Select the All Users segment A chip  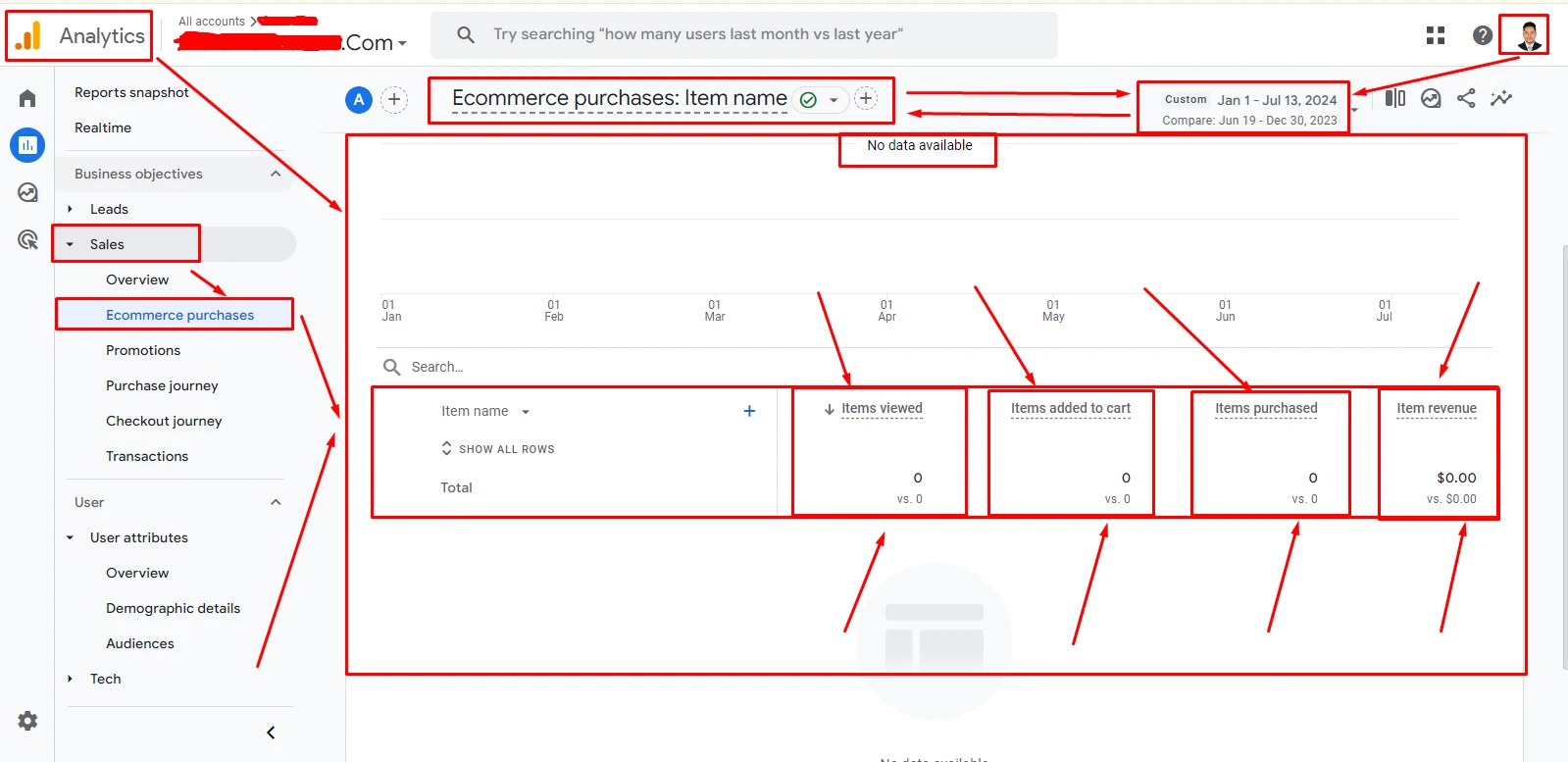pos(359,99)
